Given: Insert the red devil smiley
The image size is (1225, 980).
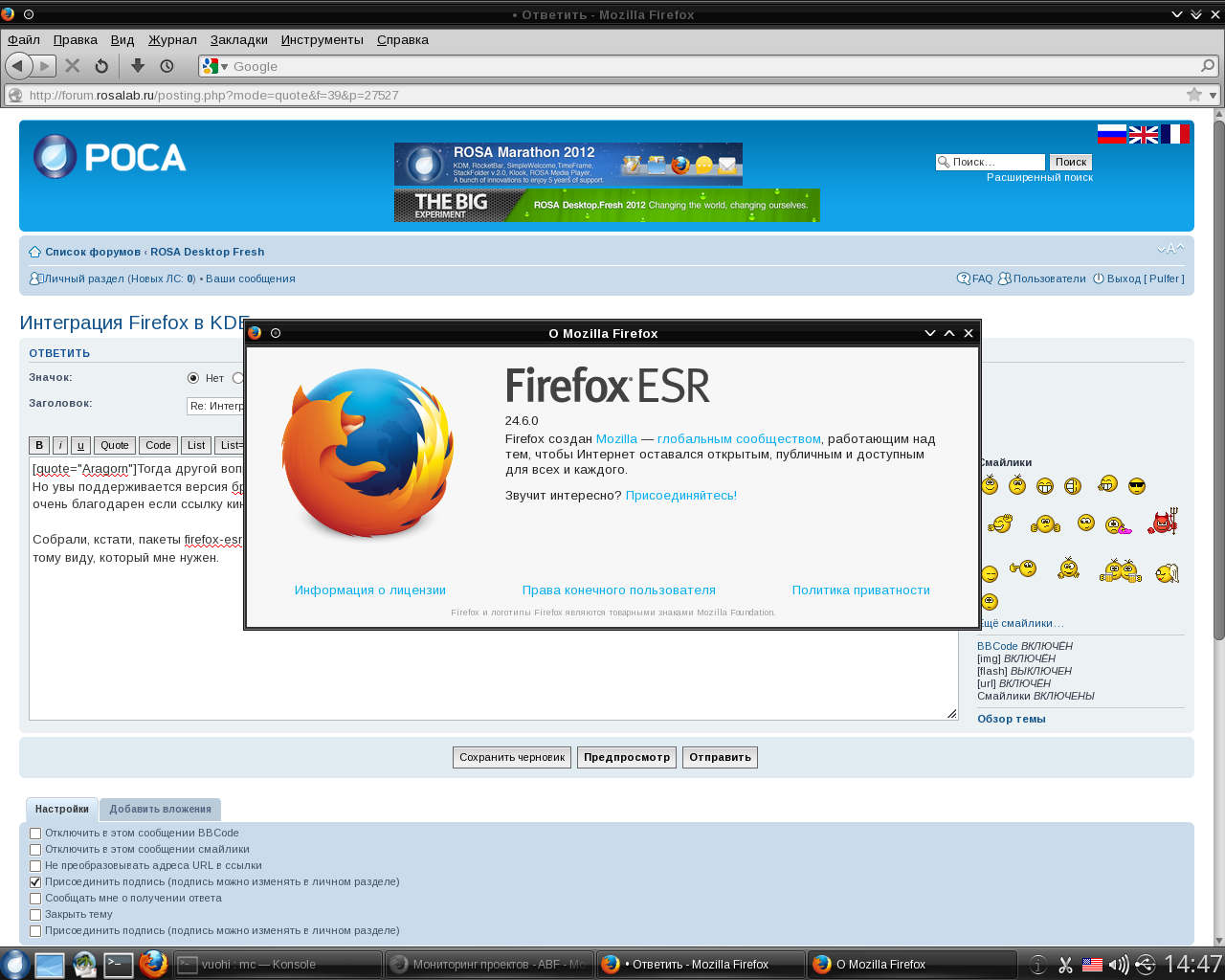Looking at the screenshot, I should coord(1163,522).
